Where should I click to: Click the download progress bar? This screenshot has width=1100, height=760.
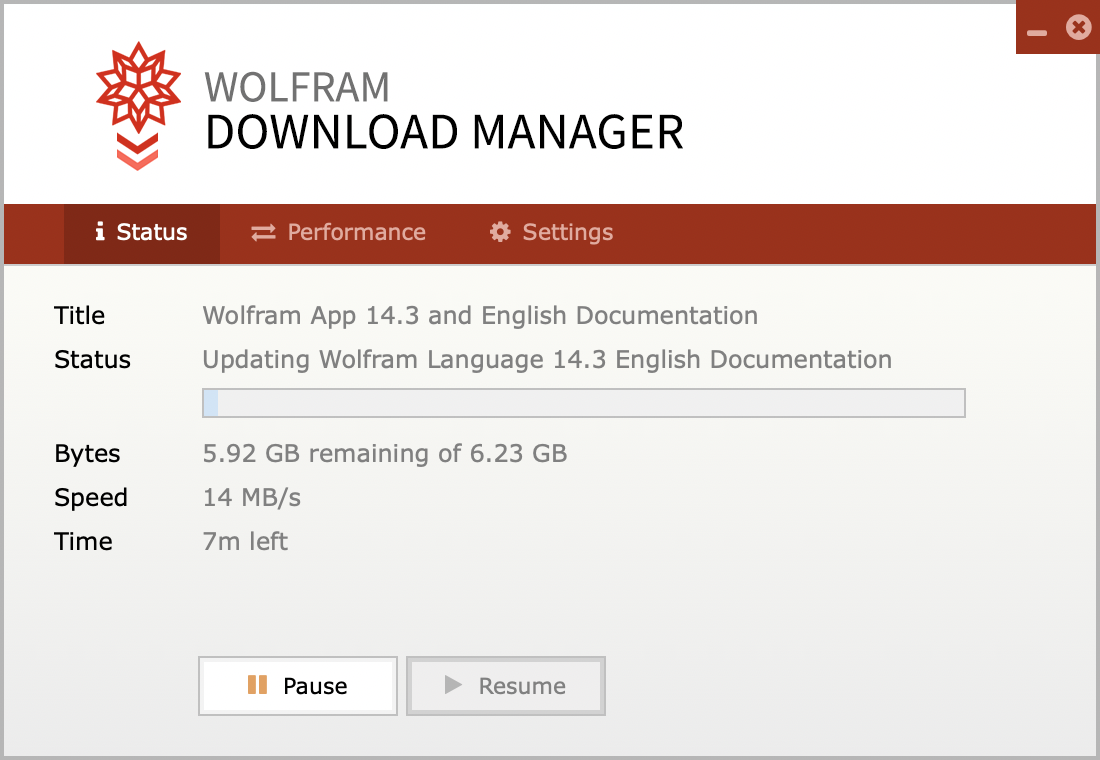tap(583, 403)
